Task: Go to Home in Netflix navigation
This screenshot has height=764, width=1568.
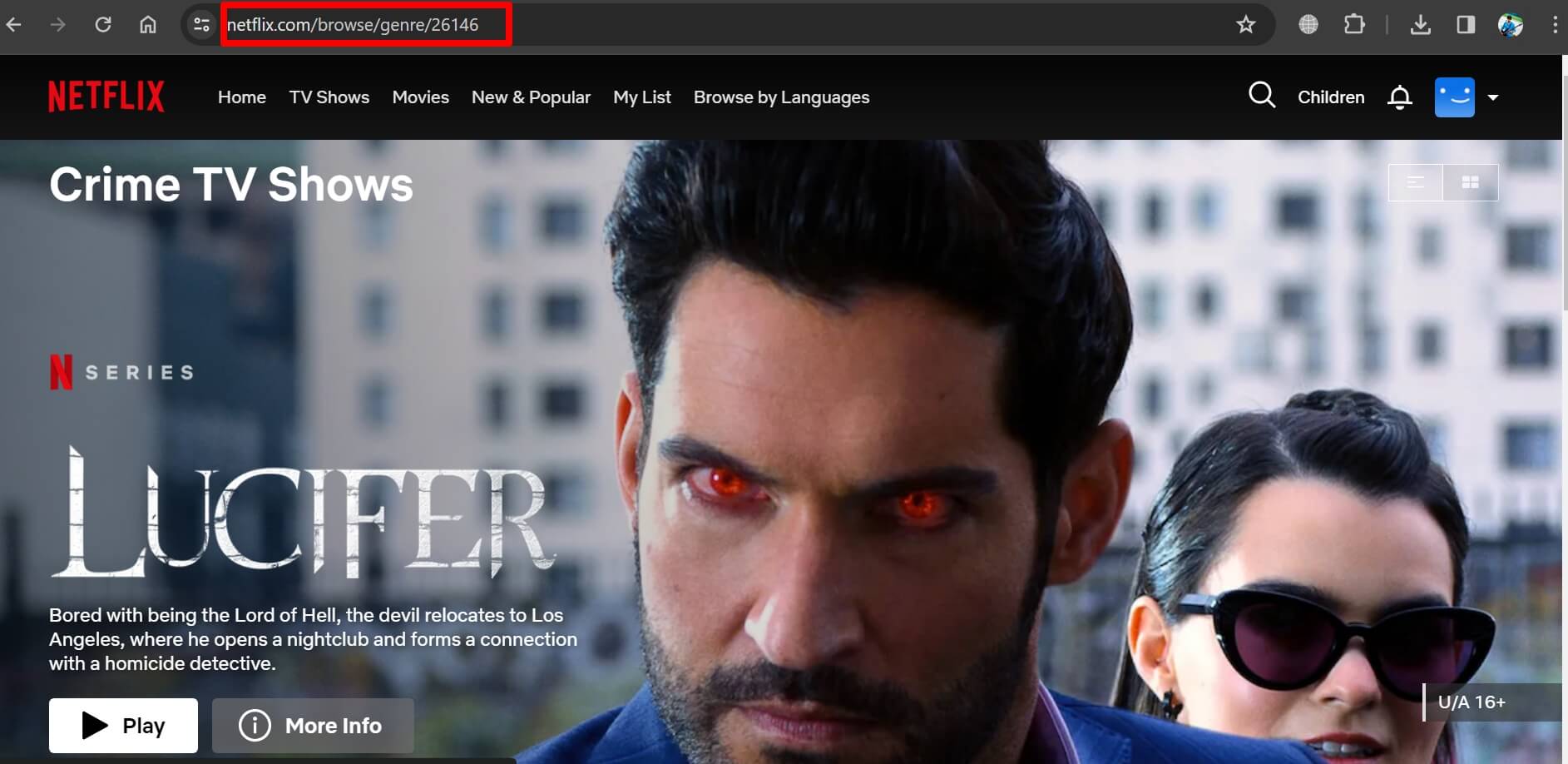Action: coord(242,97)
